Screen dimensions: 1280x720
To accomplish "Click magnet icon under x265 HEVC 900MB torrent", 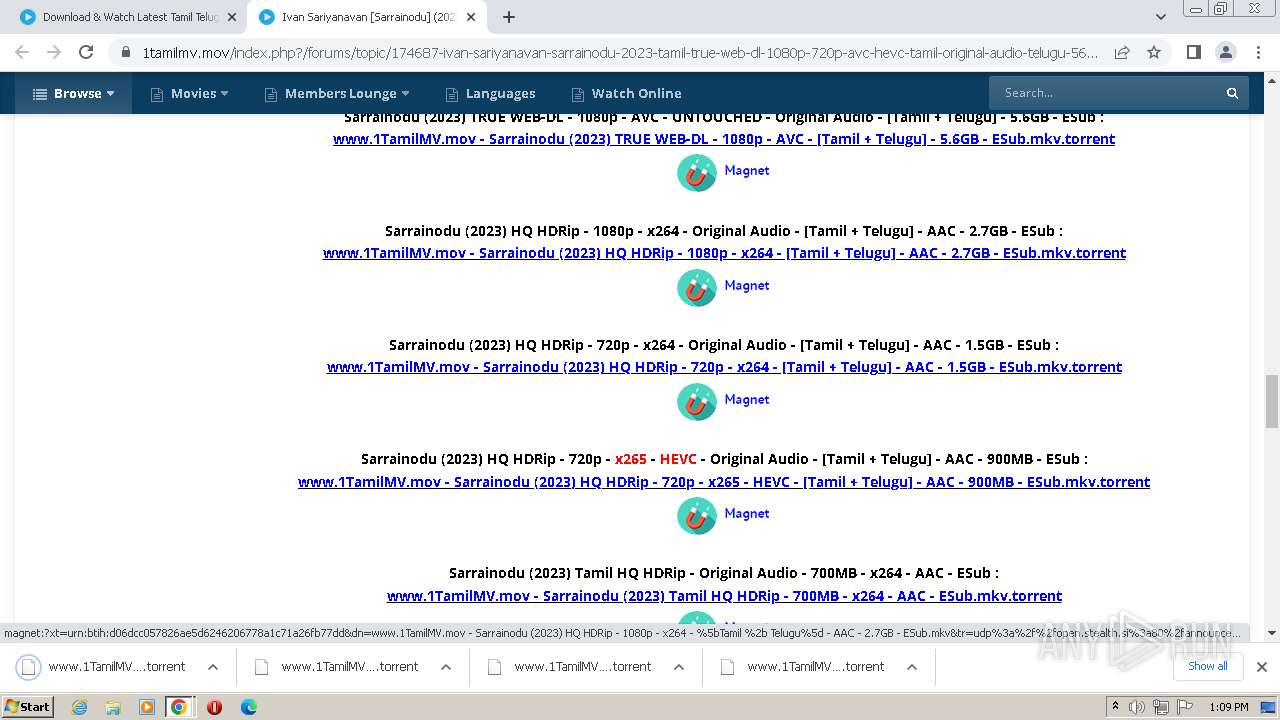I will (697, 515).
